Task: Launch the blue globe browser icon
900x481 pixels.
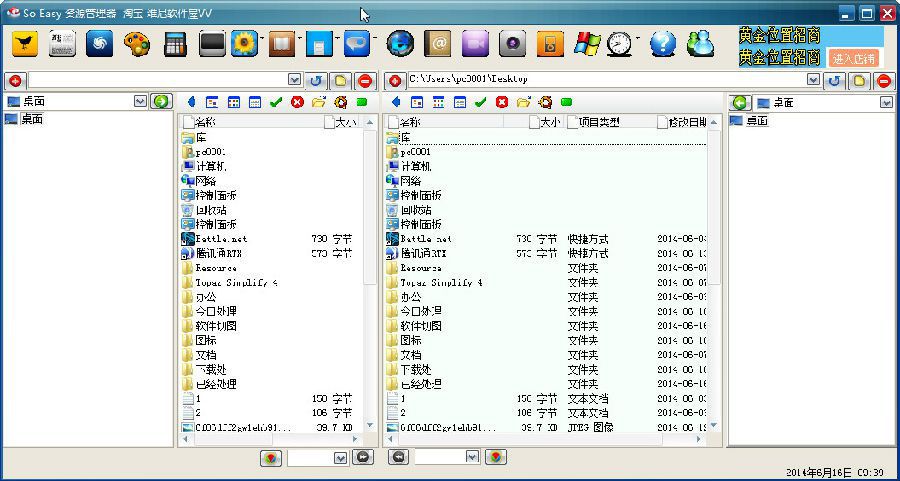Action: pyautogui.click(x=400, y=44)
